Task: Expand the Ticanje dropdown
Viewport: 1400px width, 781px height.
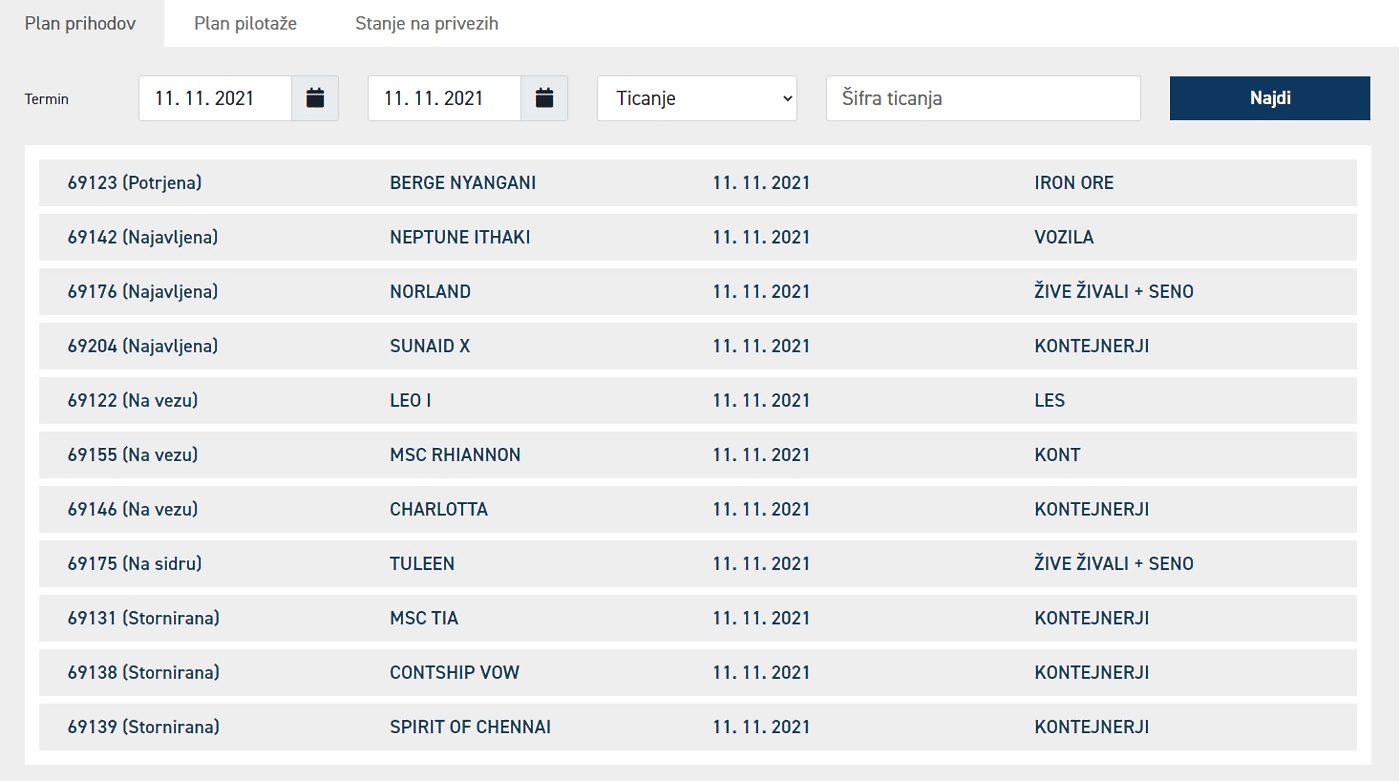Action: click(x=697, y=98)
